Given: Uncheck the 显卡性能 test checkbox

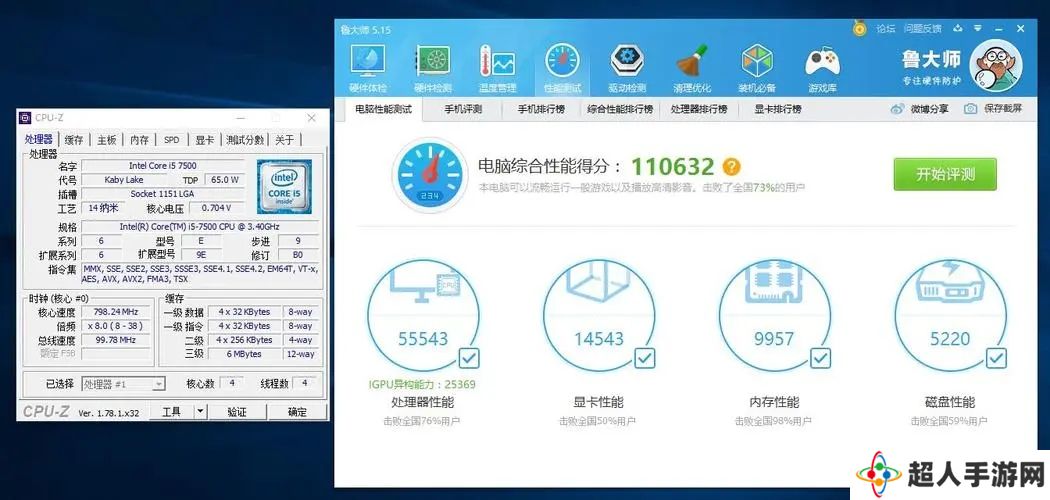Looking at the screenshot, I should click(645, 358).
